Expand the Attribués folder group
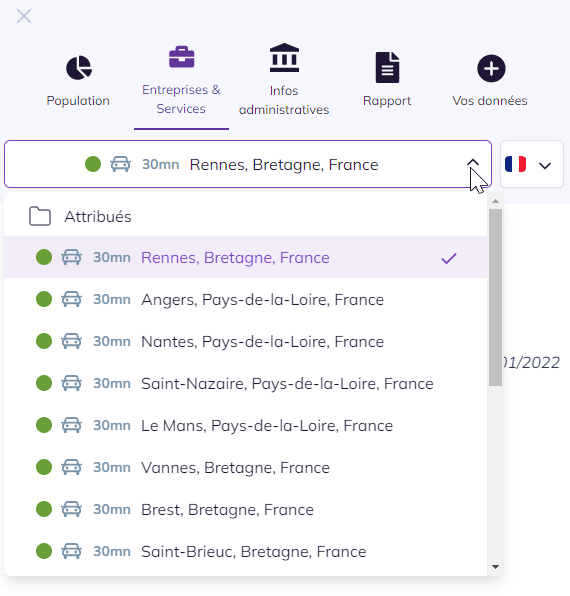The width and height of the screenshot is (570, 596). [x=245, y=217]
